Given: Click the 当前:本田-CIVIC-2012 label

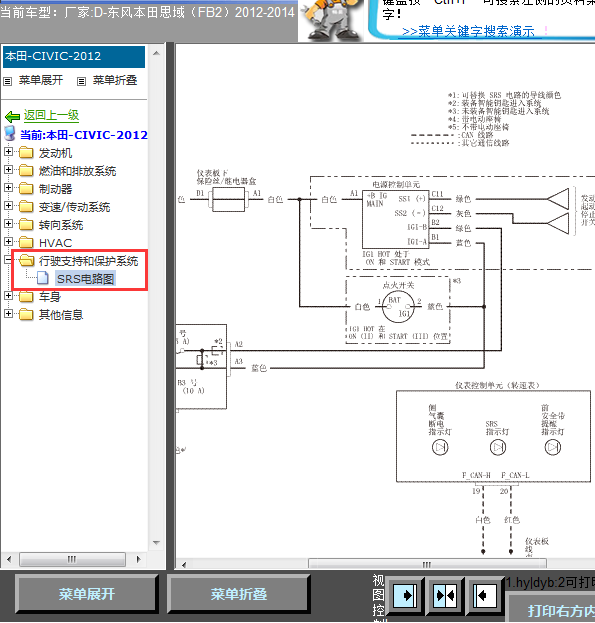Looking at the screenshot, I should [84, 135].
